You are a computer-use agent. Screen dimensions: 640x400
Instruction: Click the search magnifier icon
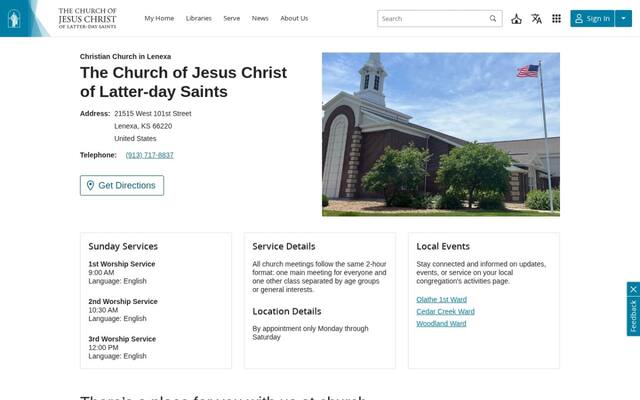coord(493,18)
